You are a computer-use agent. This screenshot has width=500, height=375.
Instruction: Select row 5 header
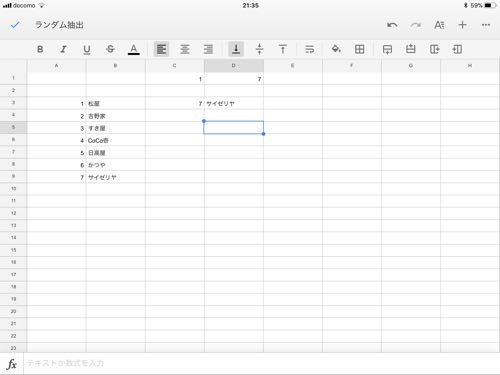pyautogui.click(x=13, y=127)
